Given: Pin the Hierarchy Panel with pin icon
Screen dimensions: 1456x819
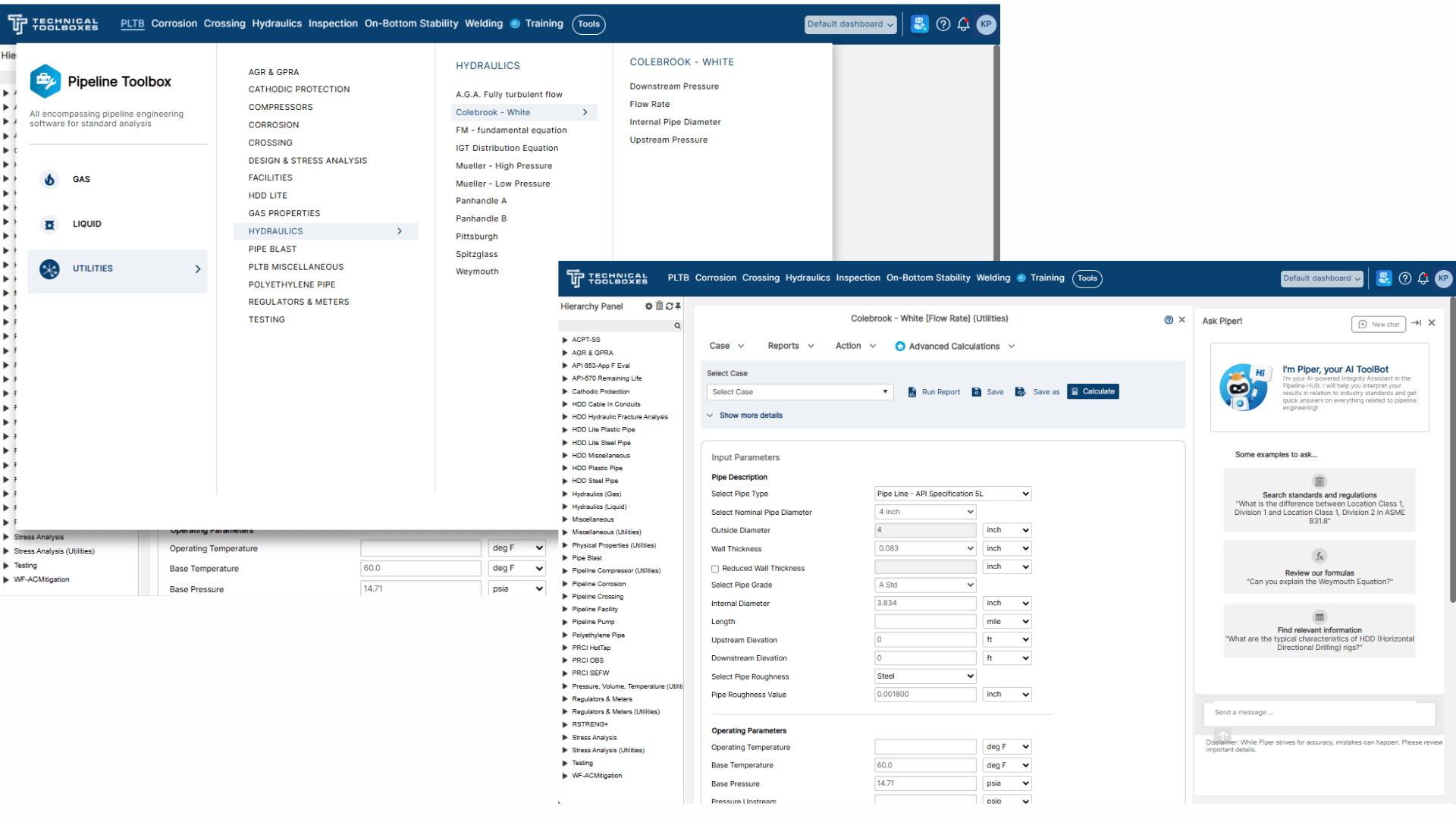Looking at the screenshot, I should [678, 306].
